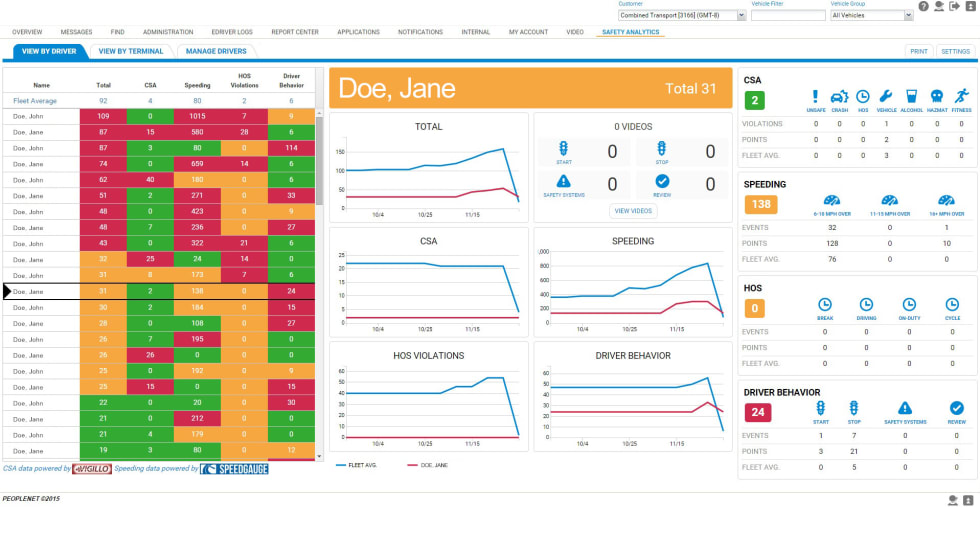Open the Customer dropdown
Screen dimensions: 980x552
pos(683,16)
